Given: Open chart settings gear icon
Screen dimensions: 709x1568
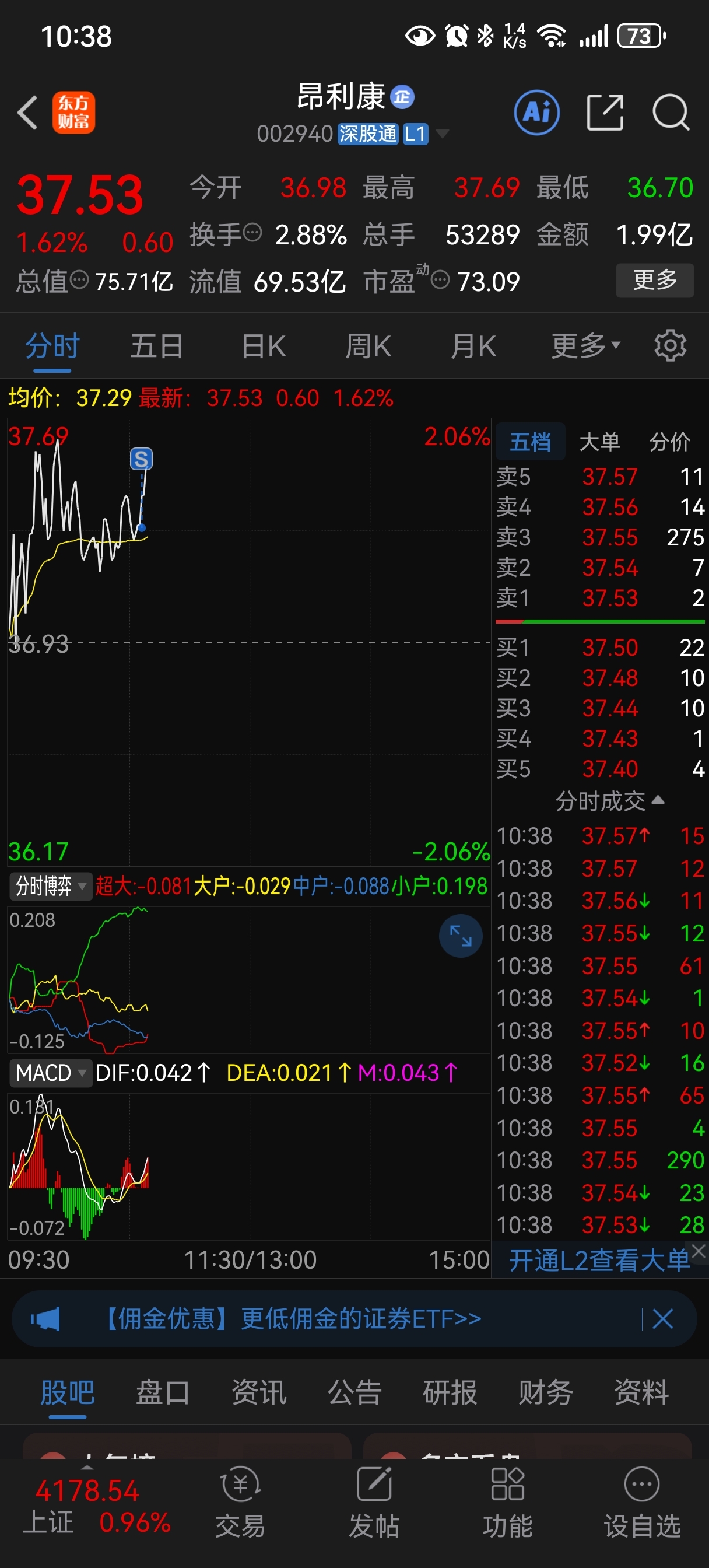Looking at the screenshot, I should click(x=670, y=346).
